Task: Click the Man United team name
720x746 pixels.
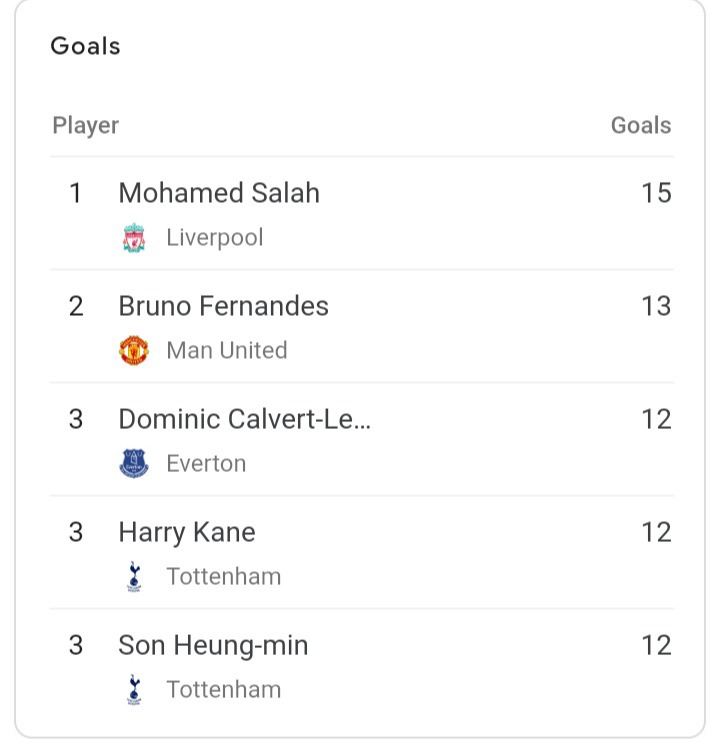Action: pos(227,351)
